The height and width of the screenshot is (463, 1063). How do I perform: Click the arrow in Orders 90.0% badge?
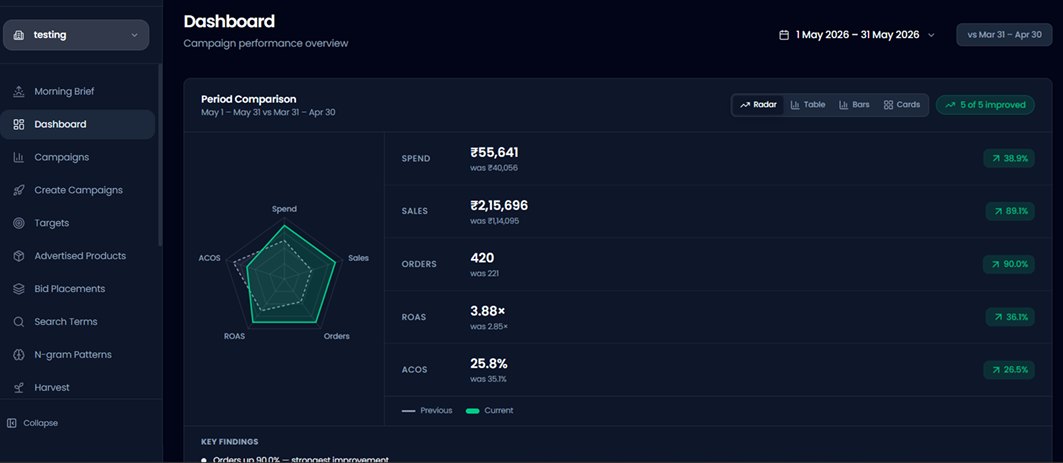tap(995, 264)
